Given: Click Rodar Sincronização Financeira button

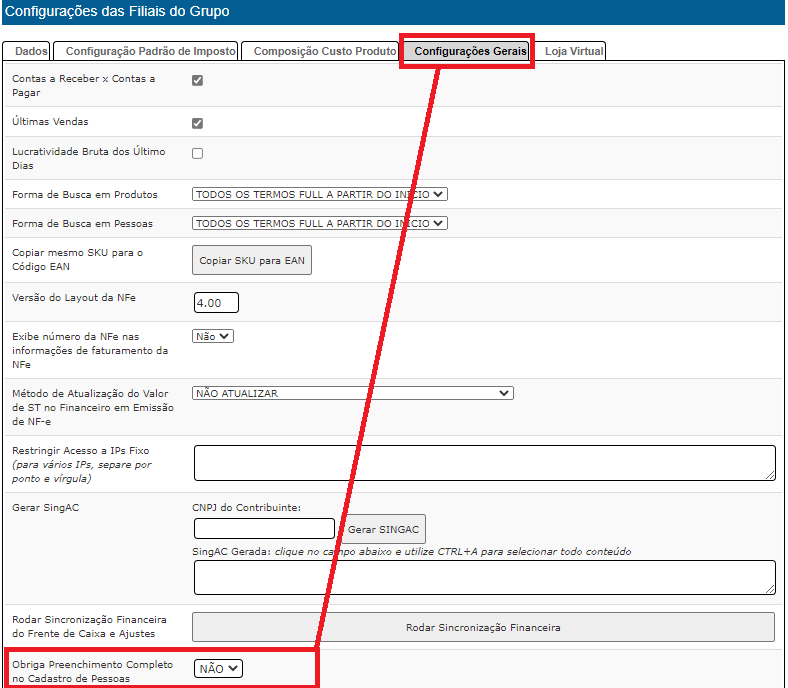Looking at the screenshot, I should (483, 627).
